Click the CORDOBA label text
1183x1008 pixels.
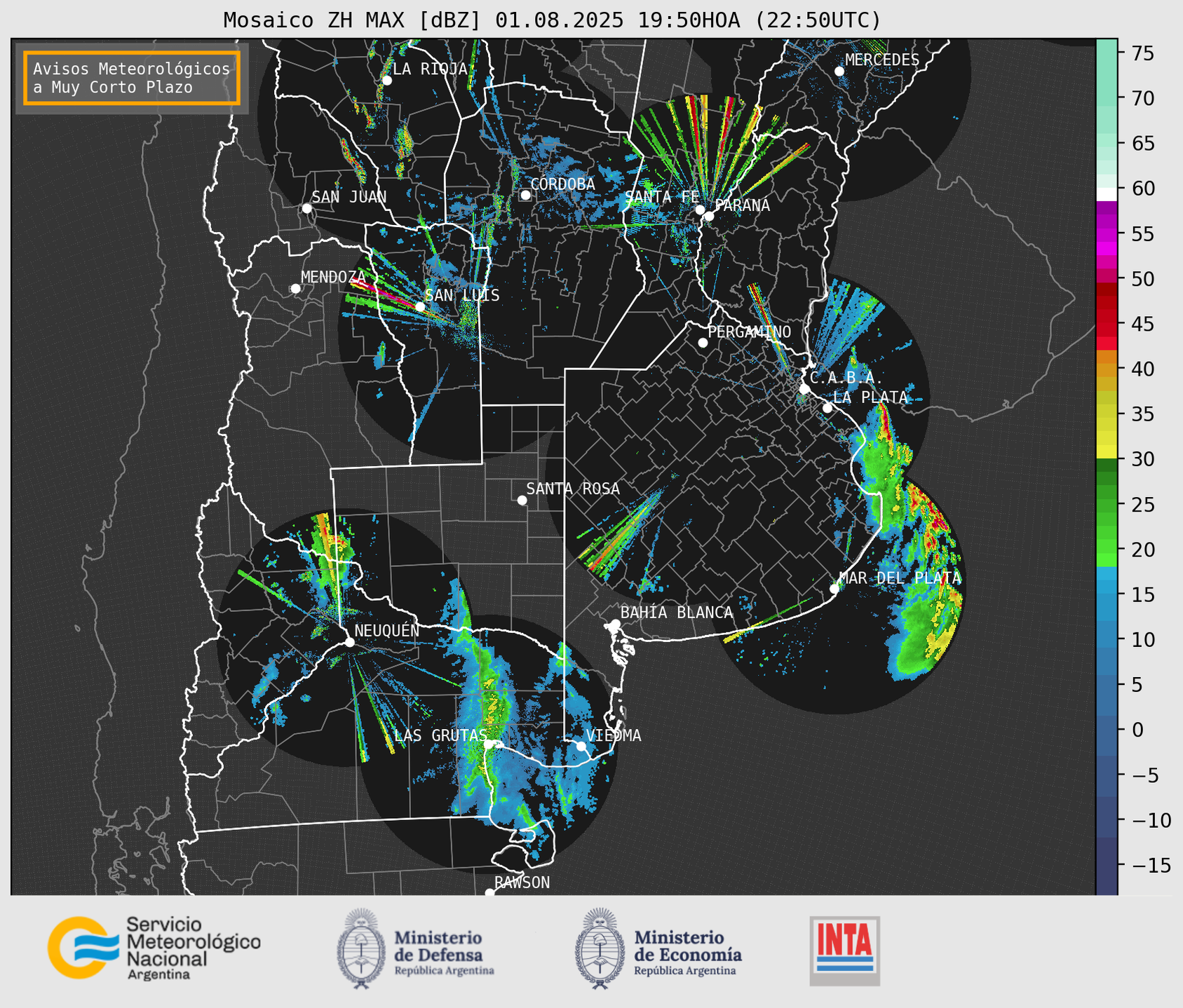tap(562, 184)
